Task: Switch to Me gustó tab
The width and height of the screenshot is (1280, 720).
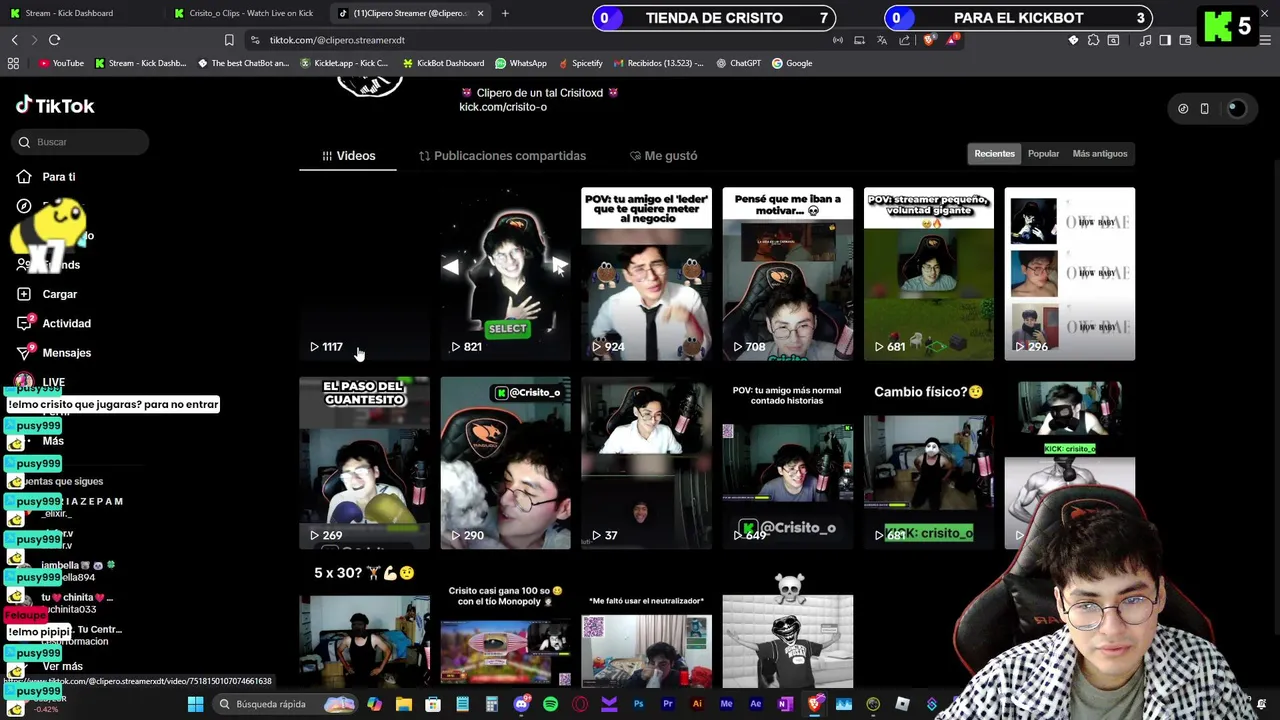Action: click(663, 156)
